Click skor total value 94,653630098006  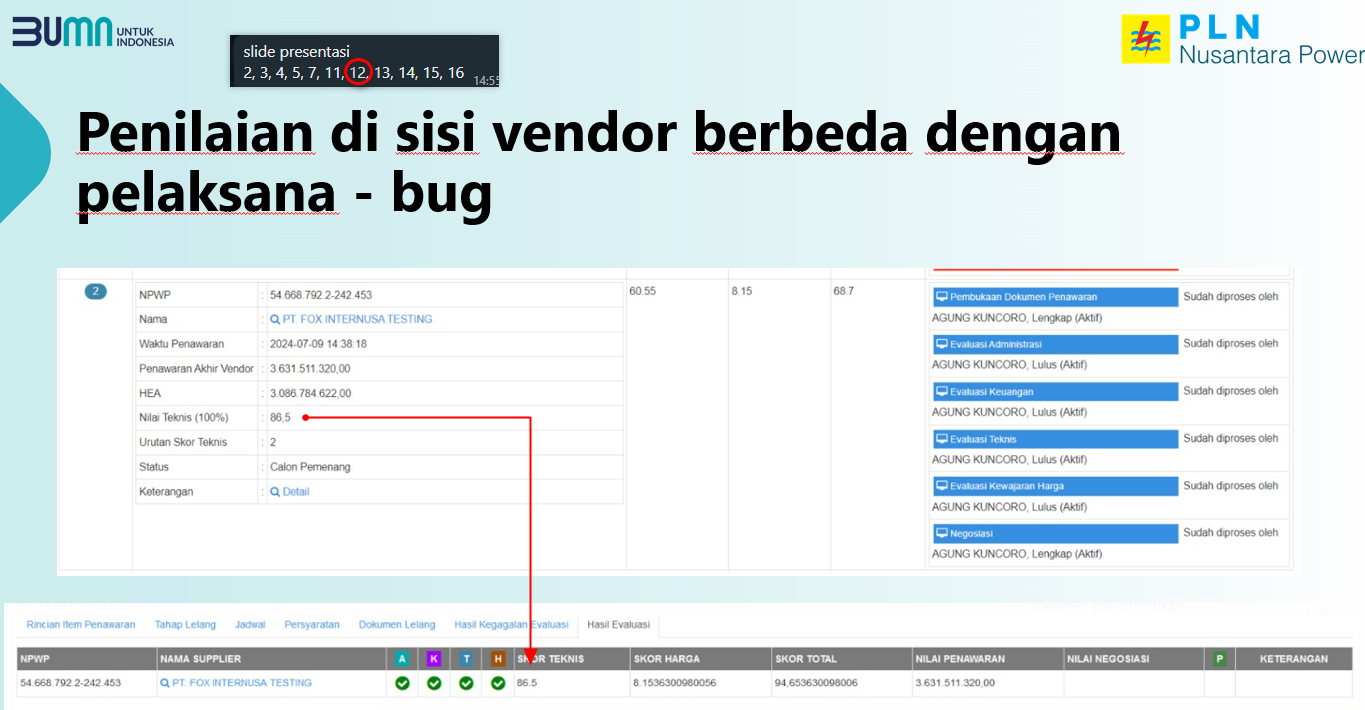(x=816, y=683)
